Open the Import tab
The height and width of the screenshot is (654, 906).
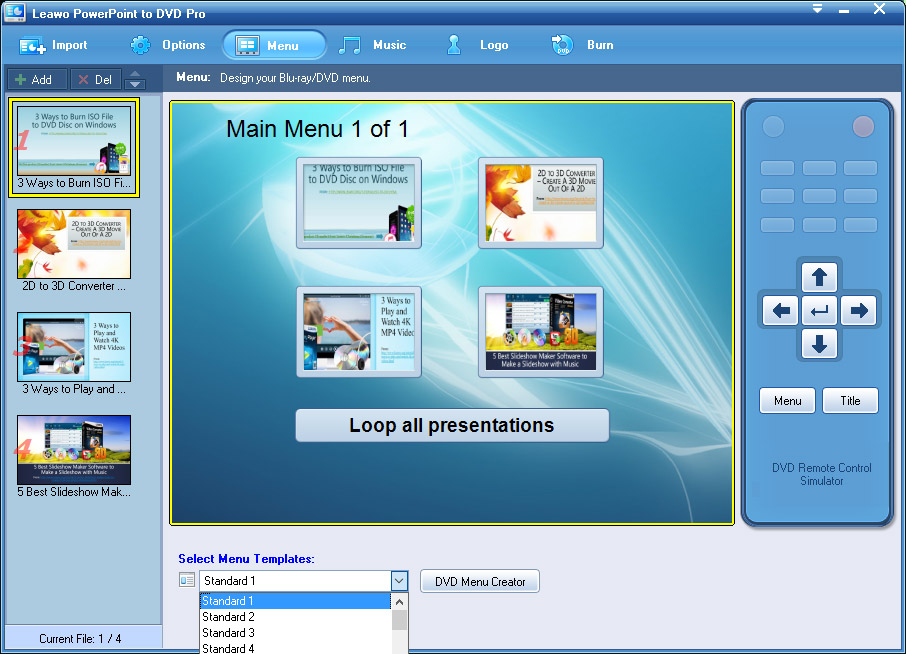54,45
